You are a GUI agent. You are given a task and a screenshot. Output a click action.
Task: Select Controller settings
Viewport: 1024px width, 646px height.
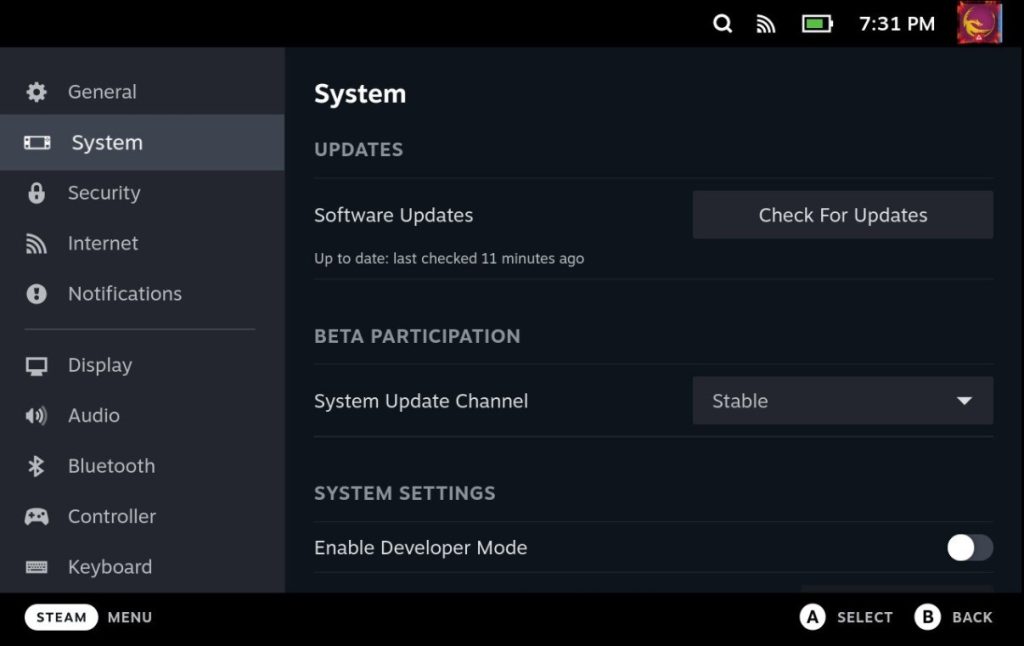pyautogui.click(x=142, y=517)
